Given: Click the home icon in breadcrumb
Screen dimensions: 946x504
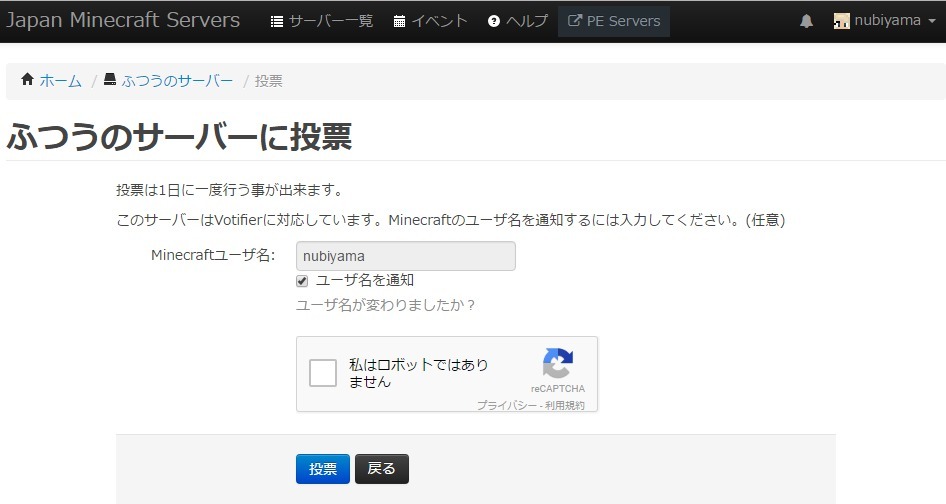Looking at the screenshot, I should [27, 80].
